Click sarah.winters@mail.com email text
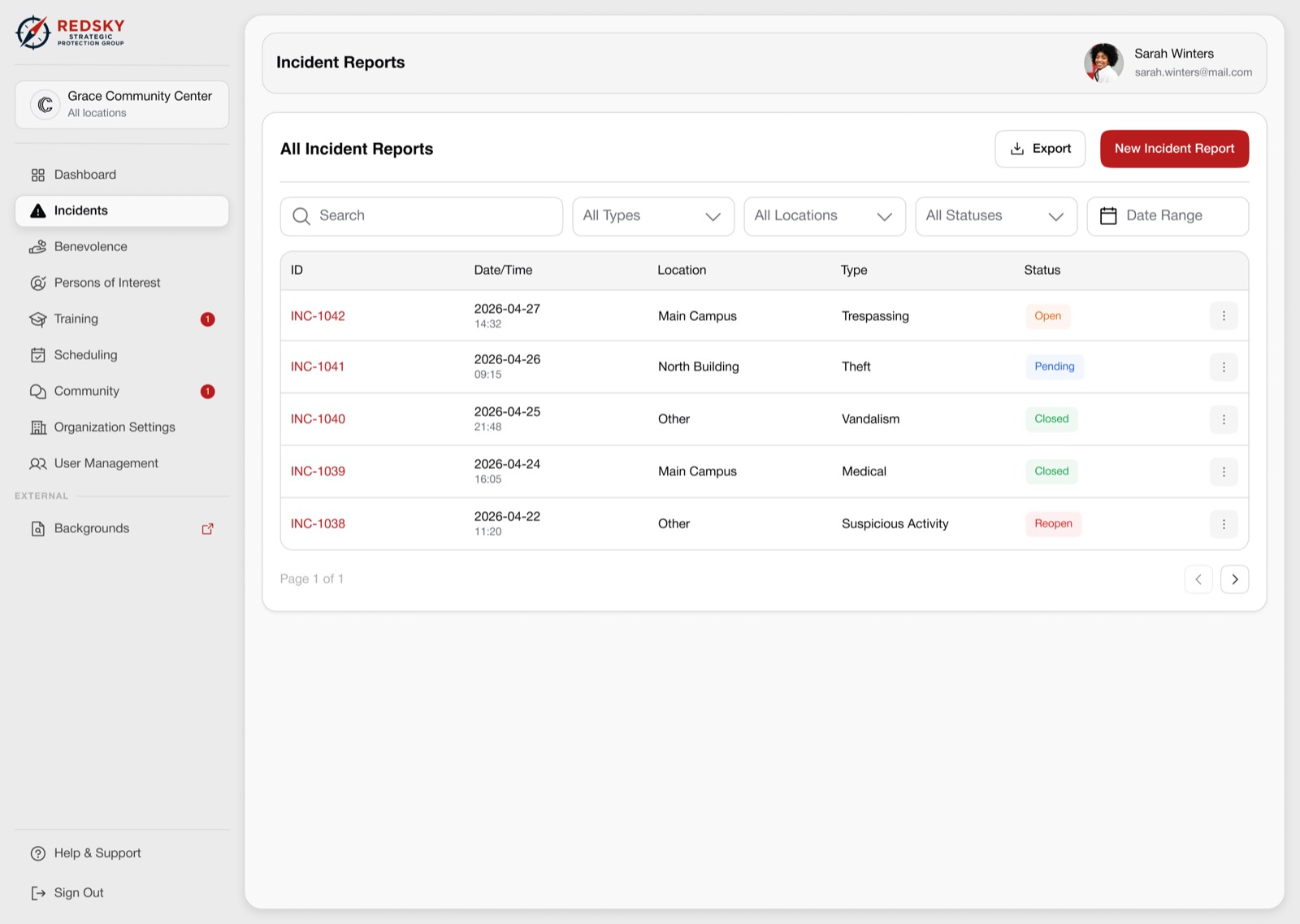The image size is (1300, 924). pyautogui.click(x=1193, y=72)
